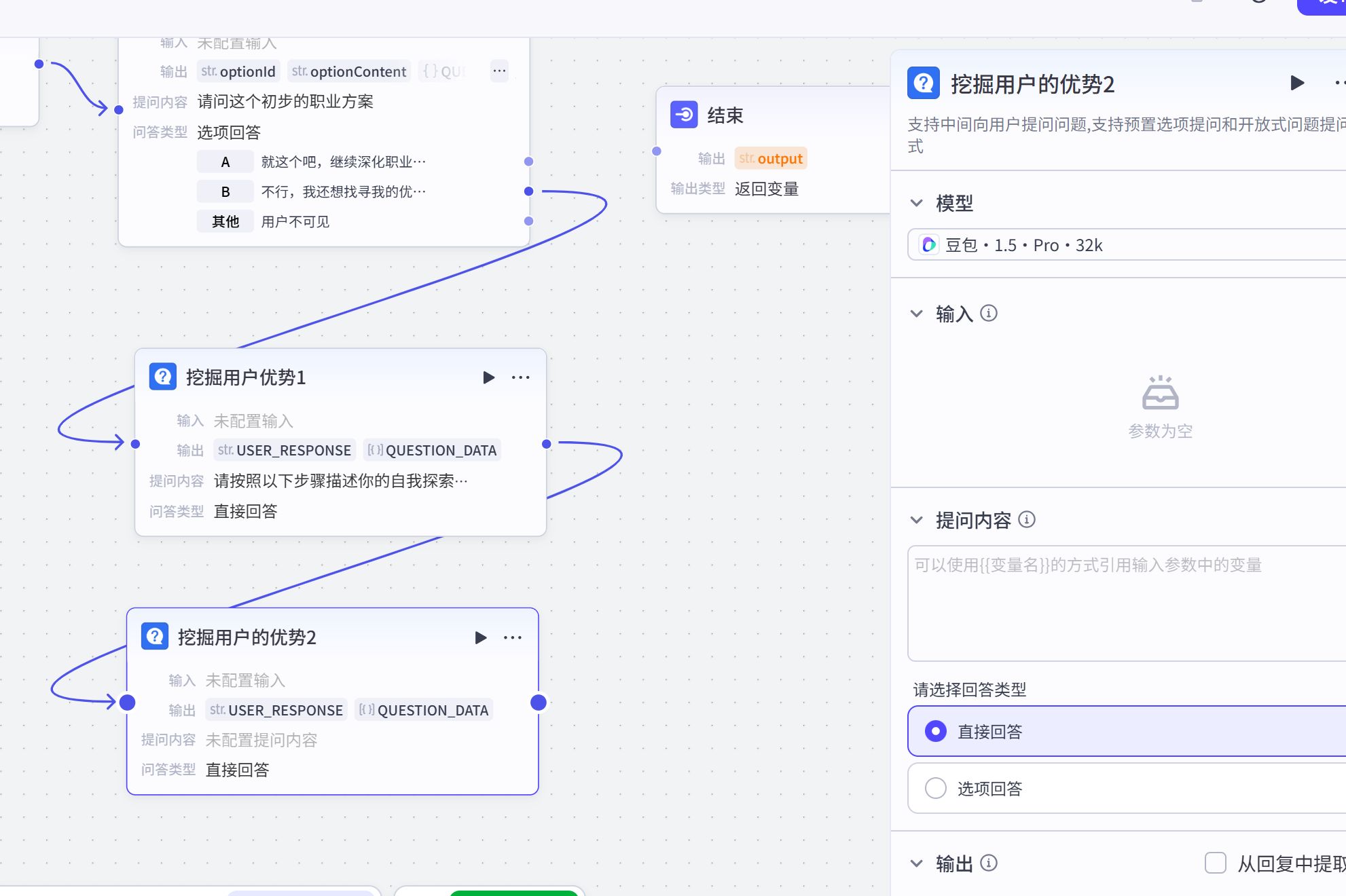Click the 豆包 model logo icon
The image size is (1346, 896).
928,245
